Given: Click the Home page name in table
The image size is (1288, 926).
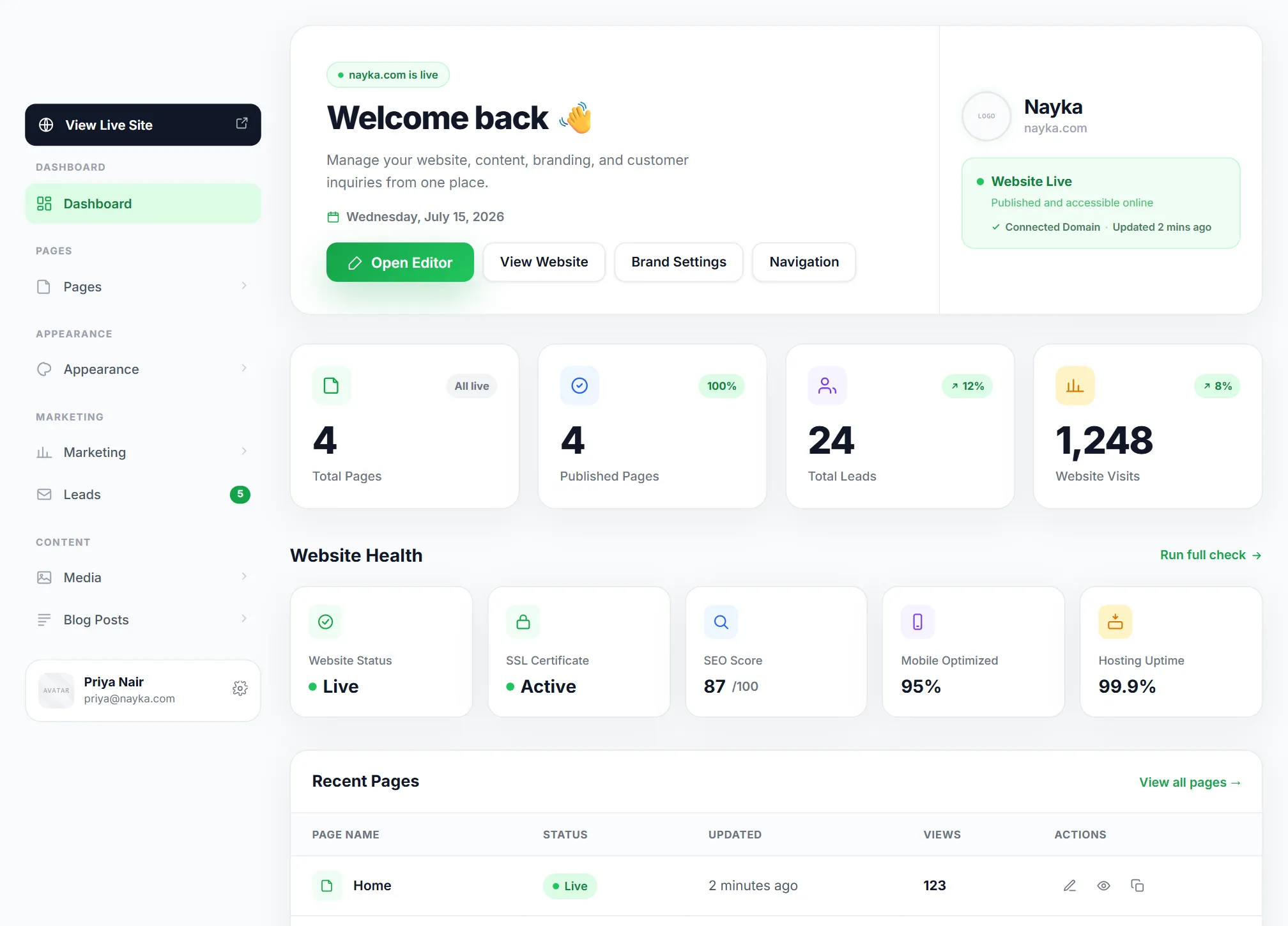Looking at the screenshot, I should pos(372,886).
